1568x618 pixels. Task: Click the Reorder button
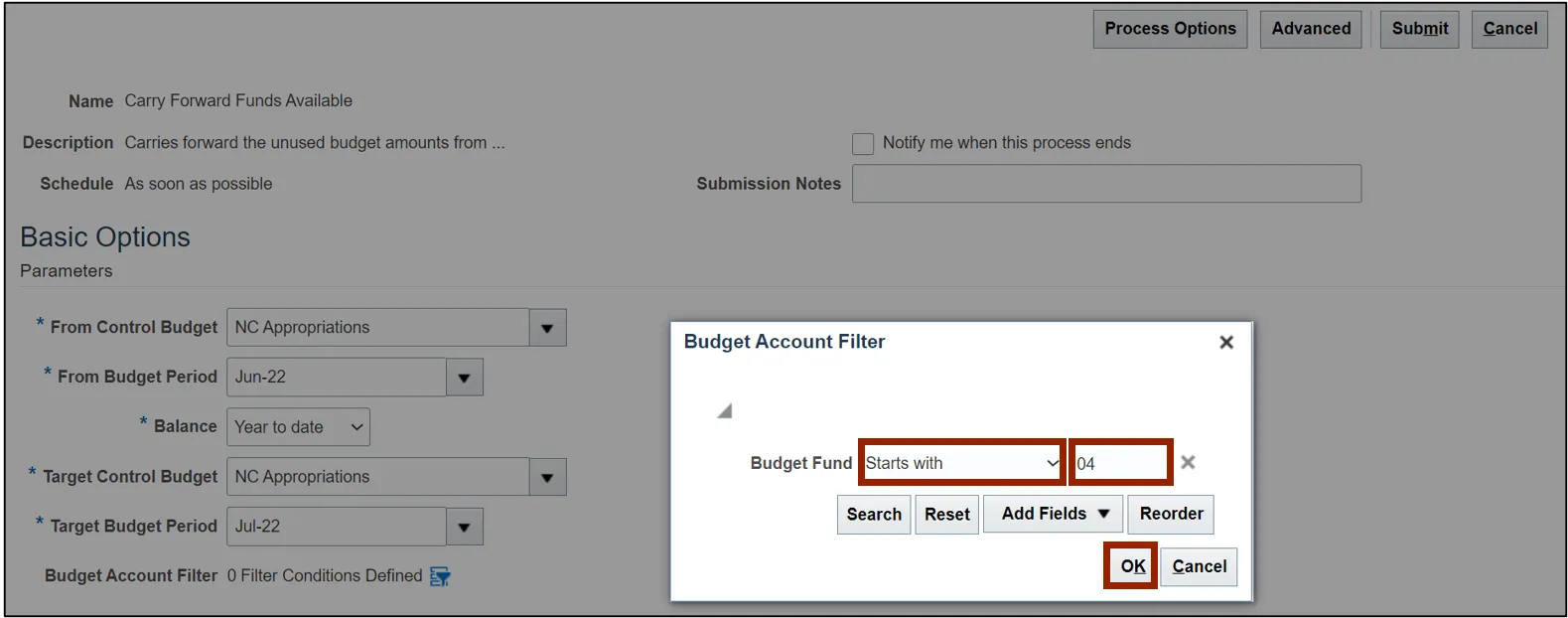click(x=1171, y=514)
